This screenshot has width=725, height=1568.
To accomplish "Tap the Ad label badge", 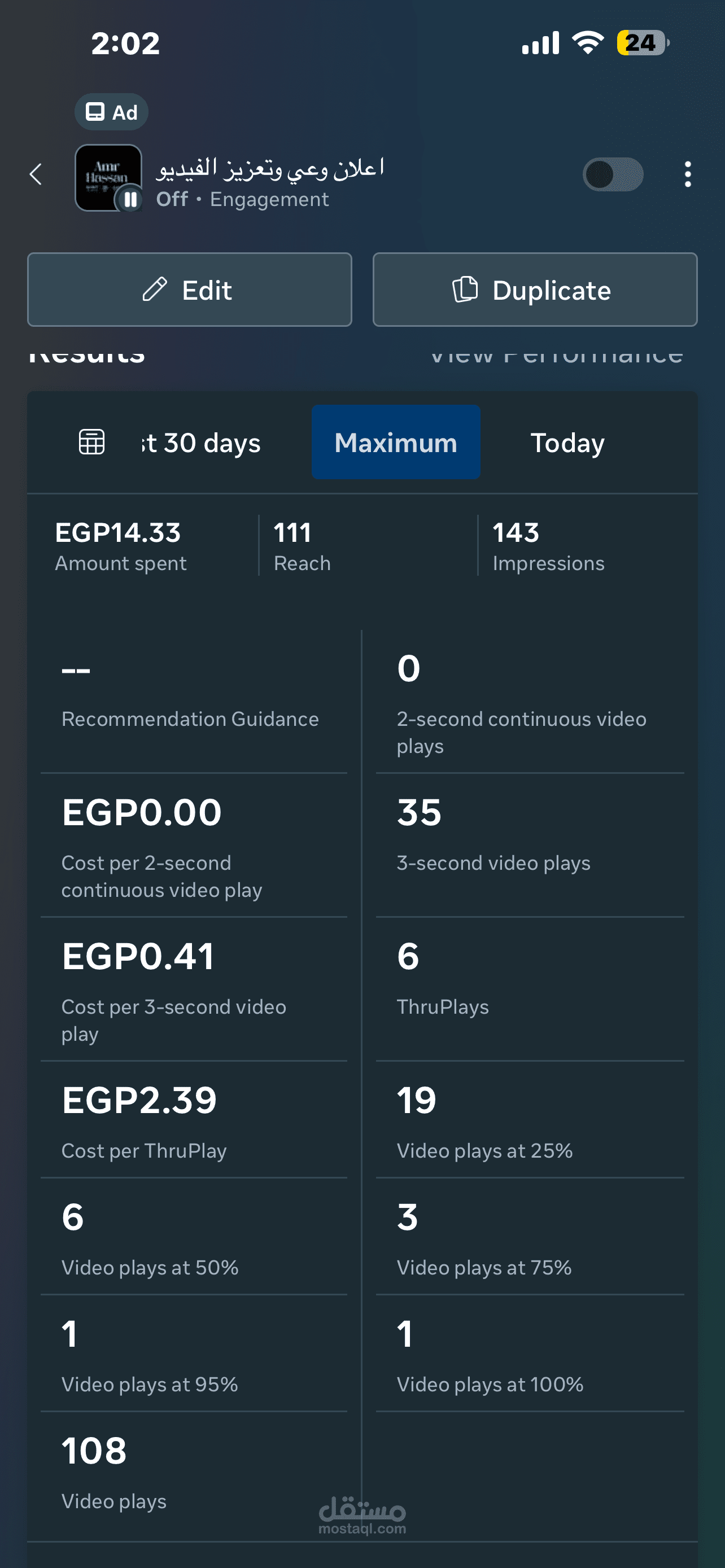I will coord(111,112).
